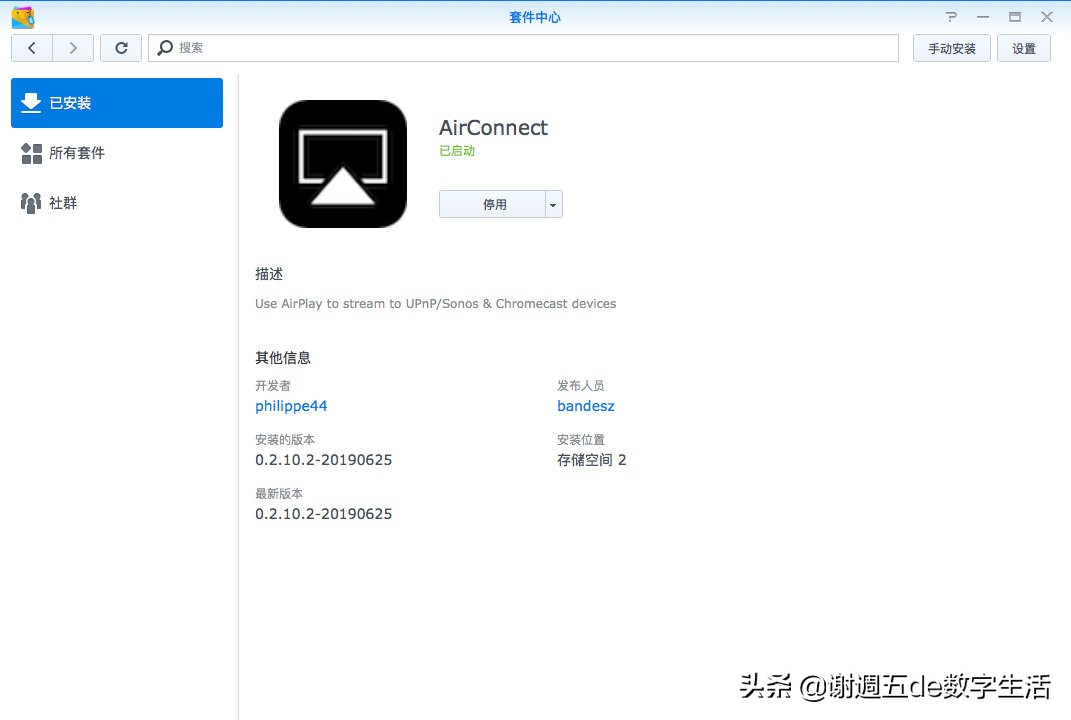Open publisher bandesz's link
This screenshot has height=720, width=1071.
[585, 406]
